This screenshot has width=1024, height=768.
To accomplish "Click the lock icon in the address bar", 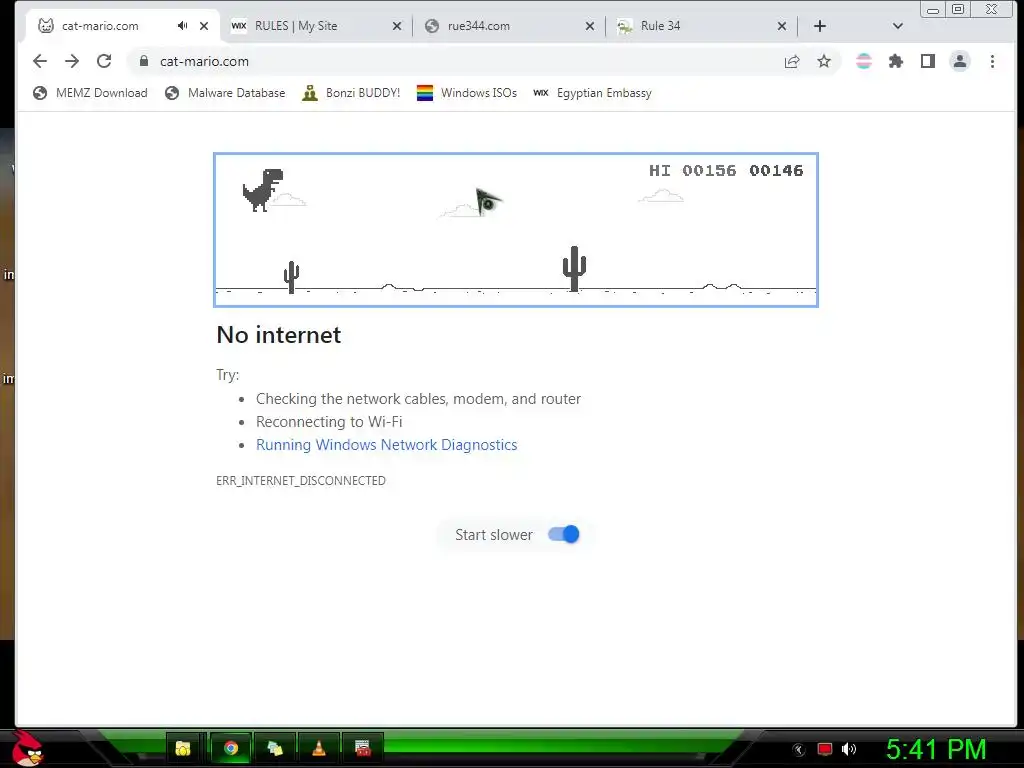I will (x=144, y=61).
